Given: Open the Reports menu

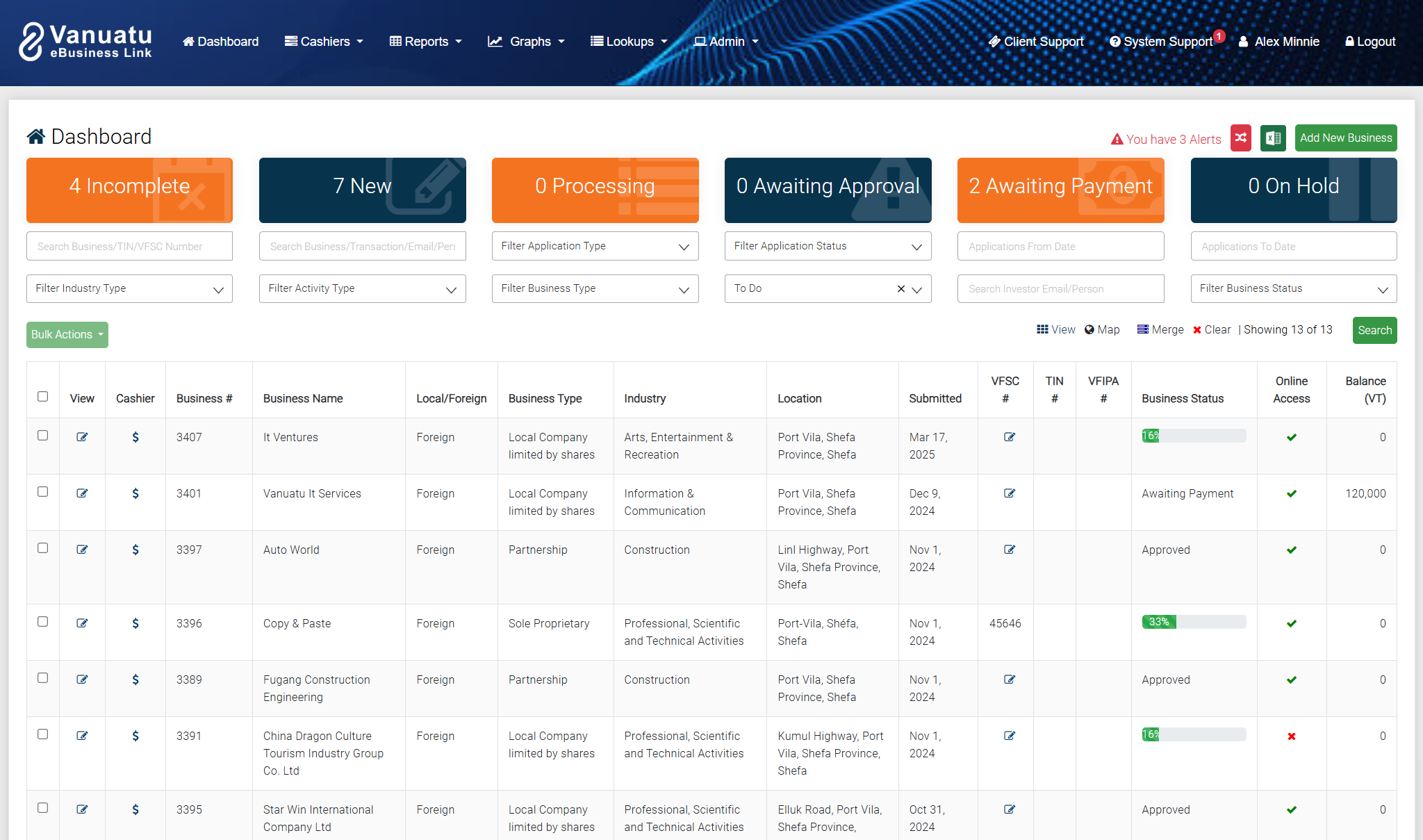Looking at the screenshot, I should tap(425, 42).
